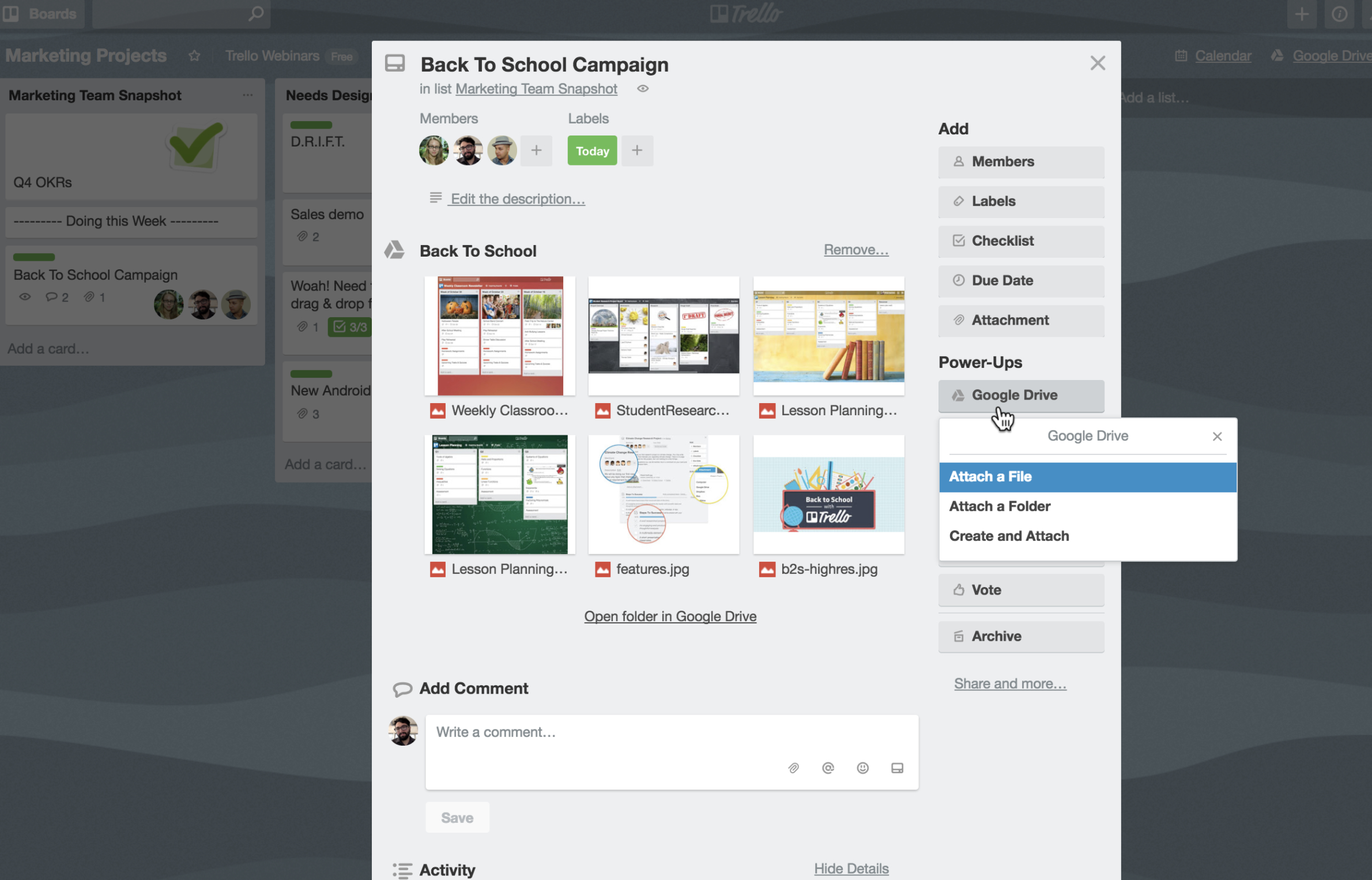Toggle the add label plus button
The width and height of the screenshot is (1372, 880).
pos(637,151)
